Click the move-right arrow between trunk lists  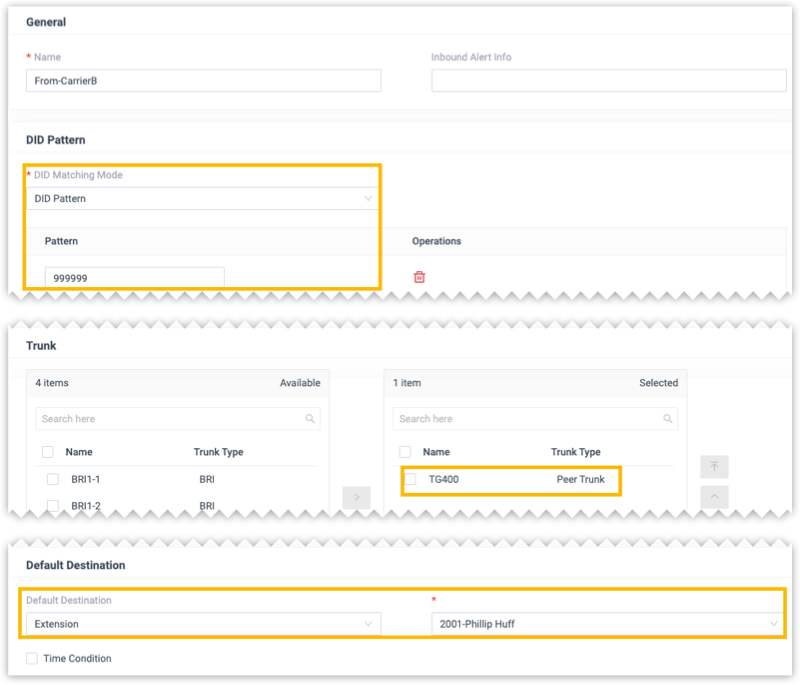pyautogui.click(x=357, y=496)
